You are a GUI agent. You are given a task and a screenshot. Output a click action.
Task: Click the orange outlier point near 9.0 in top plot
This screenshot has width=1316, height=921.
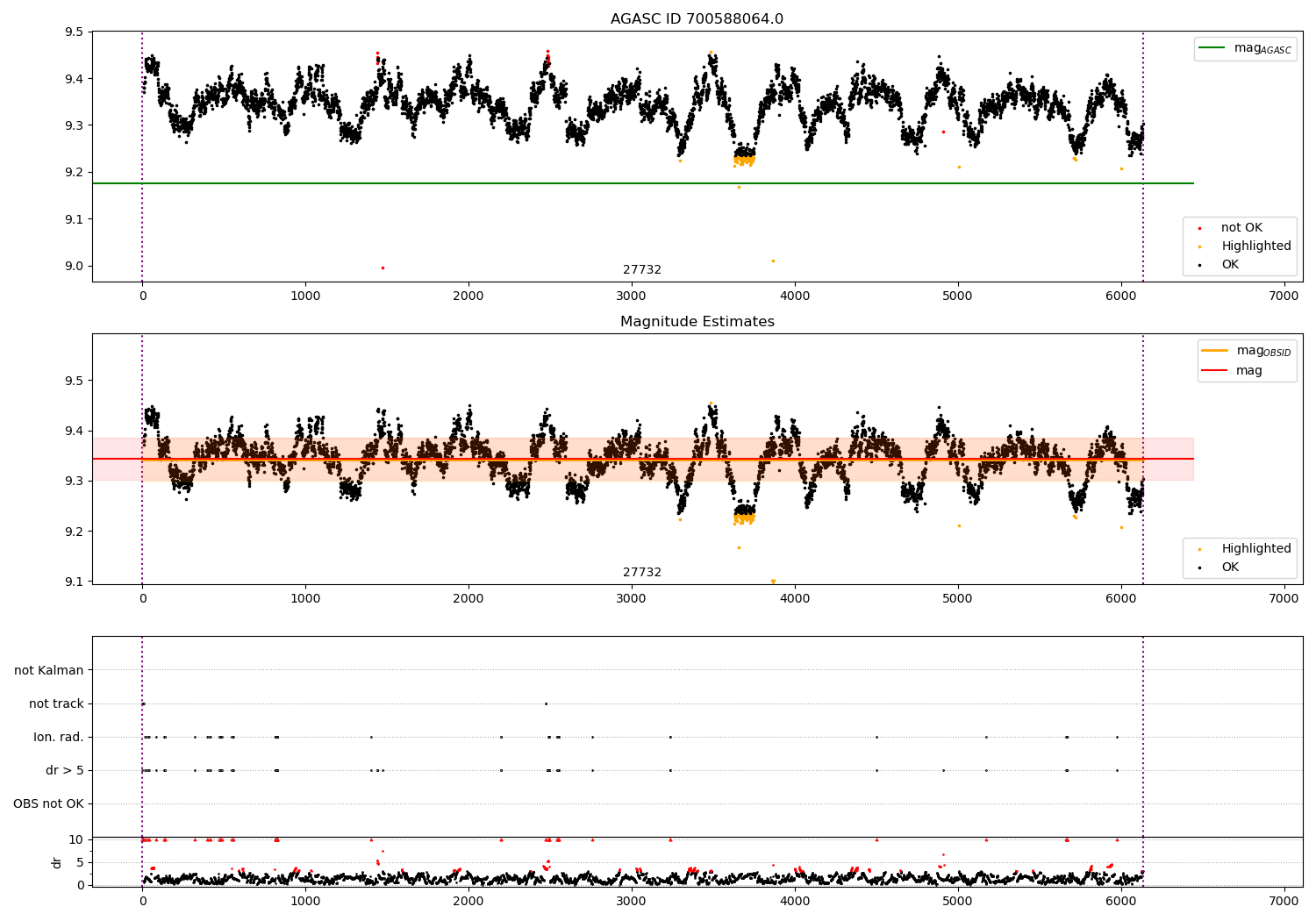(x=773, y=261)
